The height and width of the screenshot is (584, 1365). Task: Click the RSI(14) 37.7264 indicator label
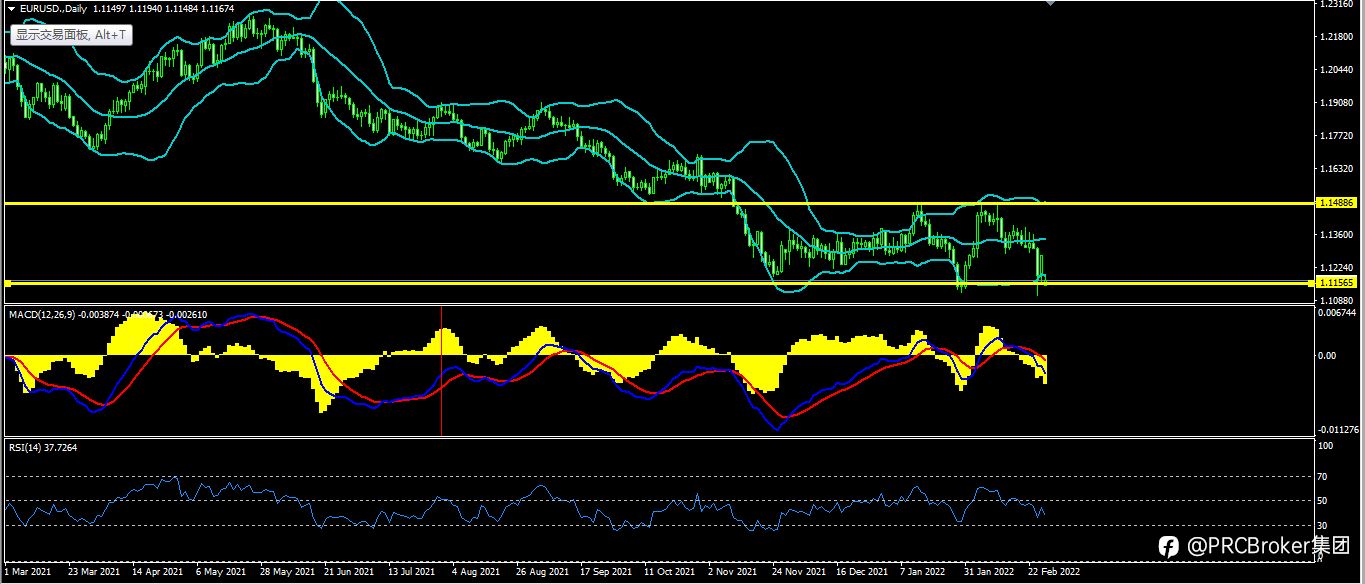[x=42, y=447]
